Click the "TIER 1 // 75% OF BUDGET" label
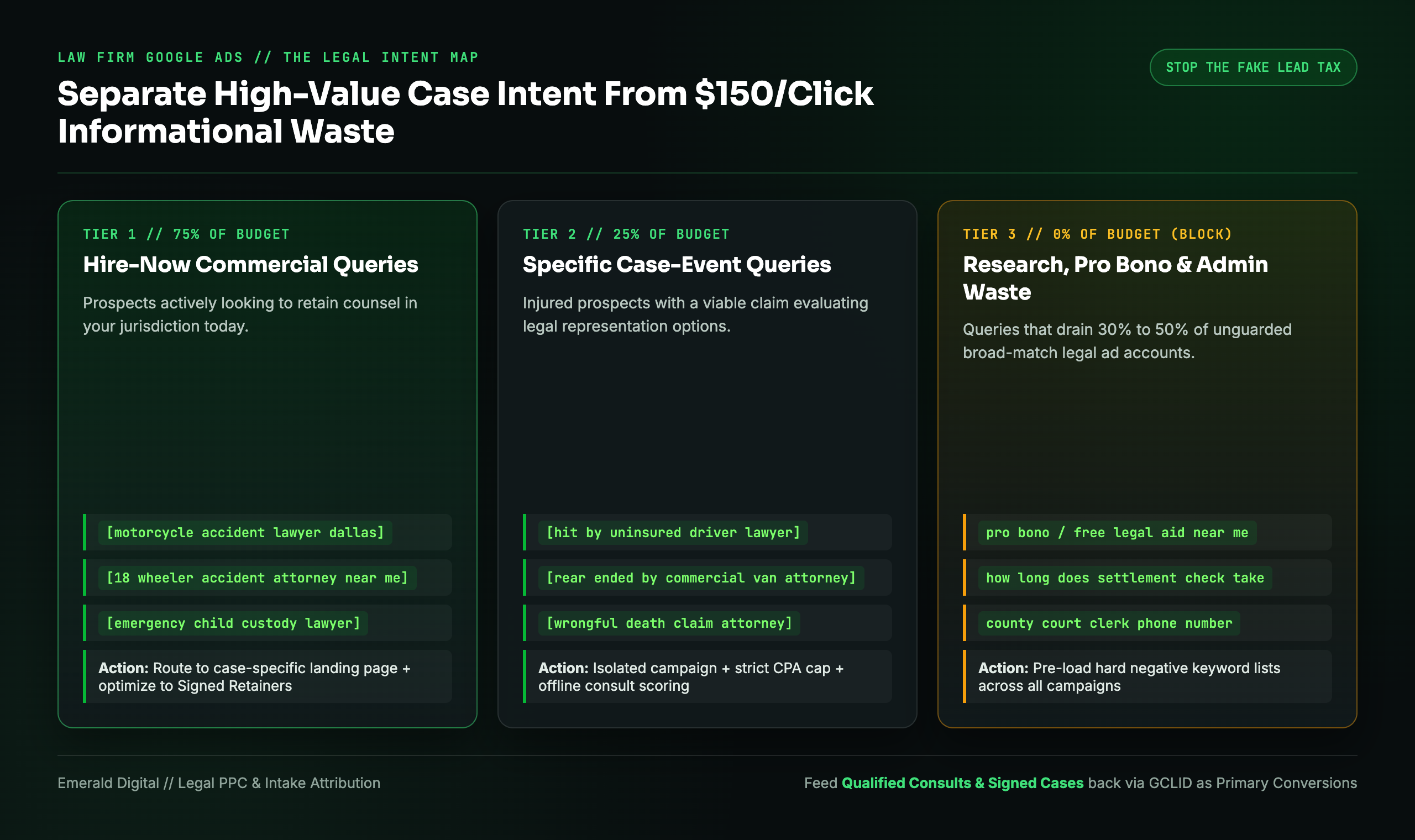This screenshot has height=840, width=1415. point(186,234)
